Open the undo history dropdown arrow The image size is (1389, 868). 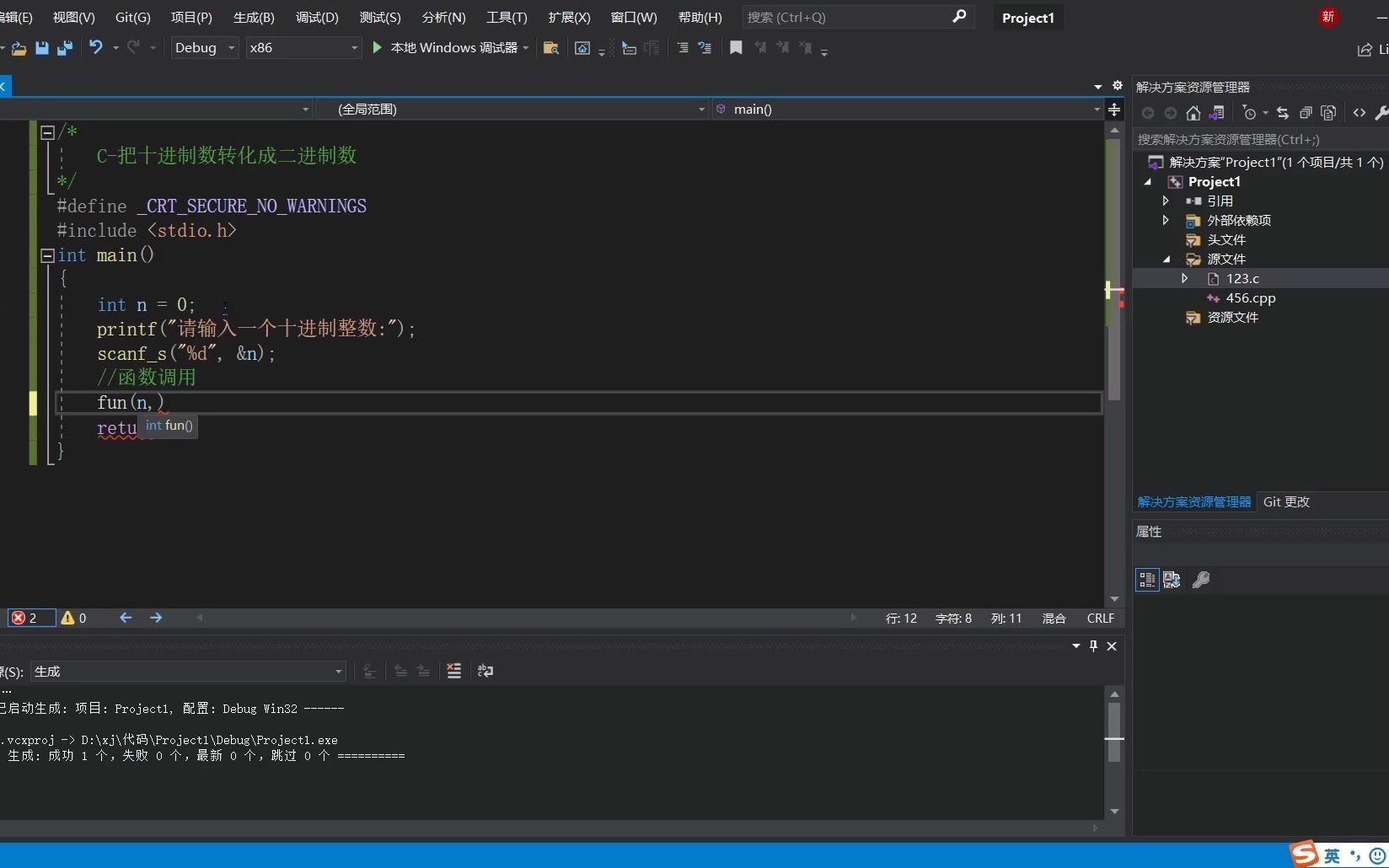coord(115,48)
